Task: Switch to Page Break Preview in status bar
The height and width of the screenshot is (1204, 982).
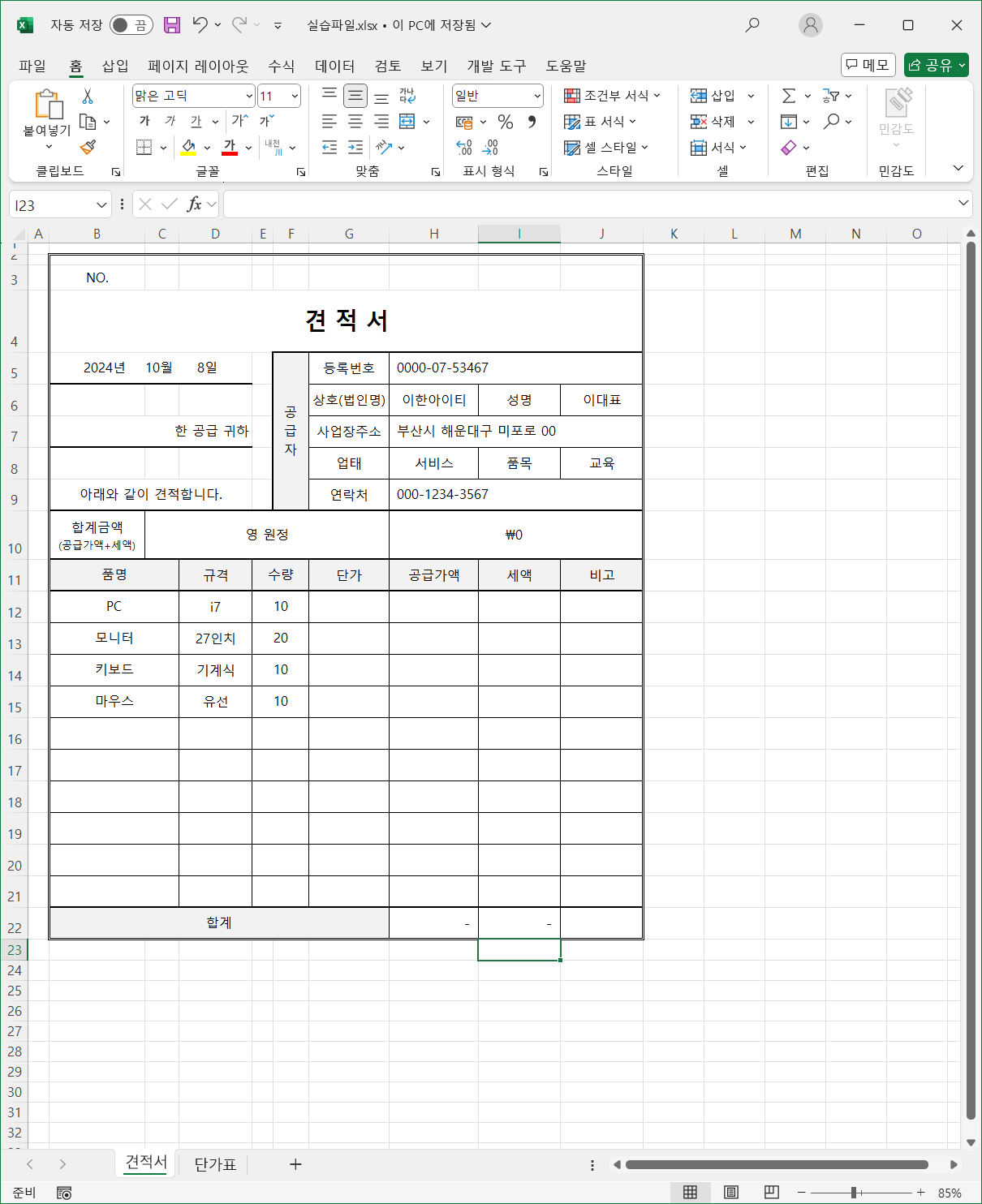Action: coord(771,1192)
